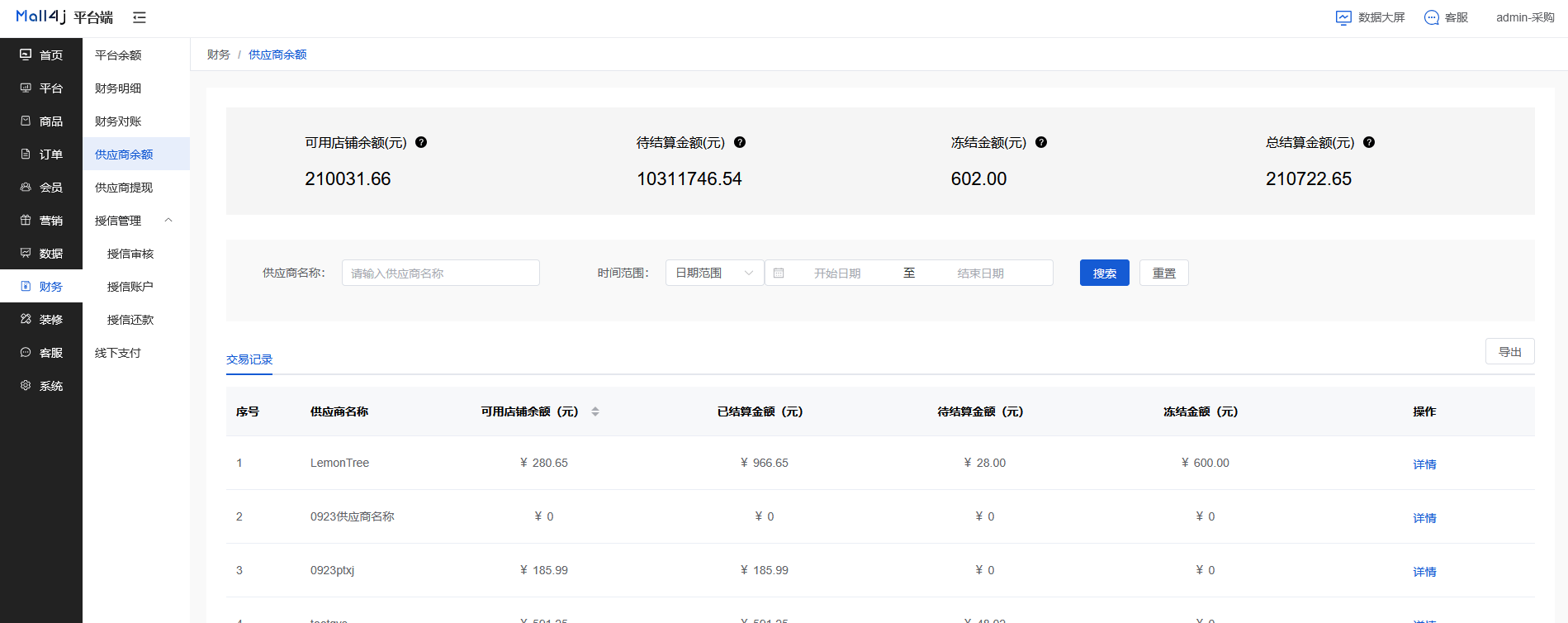The height and width of the screenshot is (623, 1568).
Task: Select 供应商余额 menu item
Action: (136, 154)
